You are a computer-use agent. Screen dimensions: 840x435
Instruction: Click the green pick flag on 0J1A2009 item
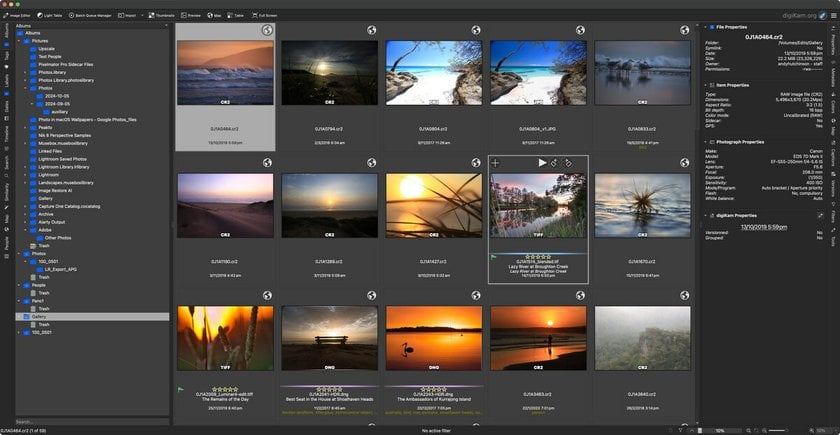[x=180, y=389]
